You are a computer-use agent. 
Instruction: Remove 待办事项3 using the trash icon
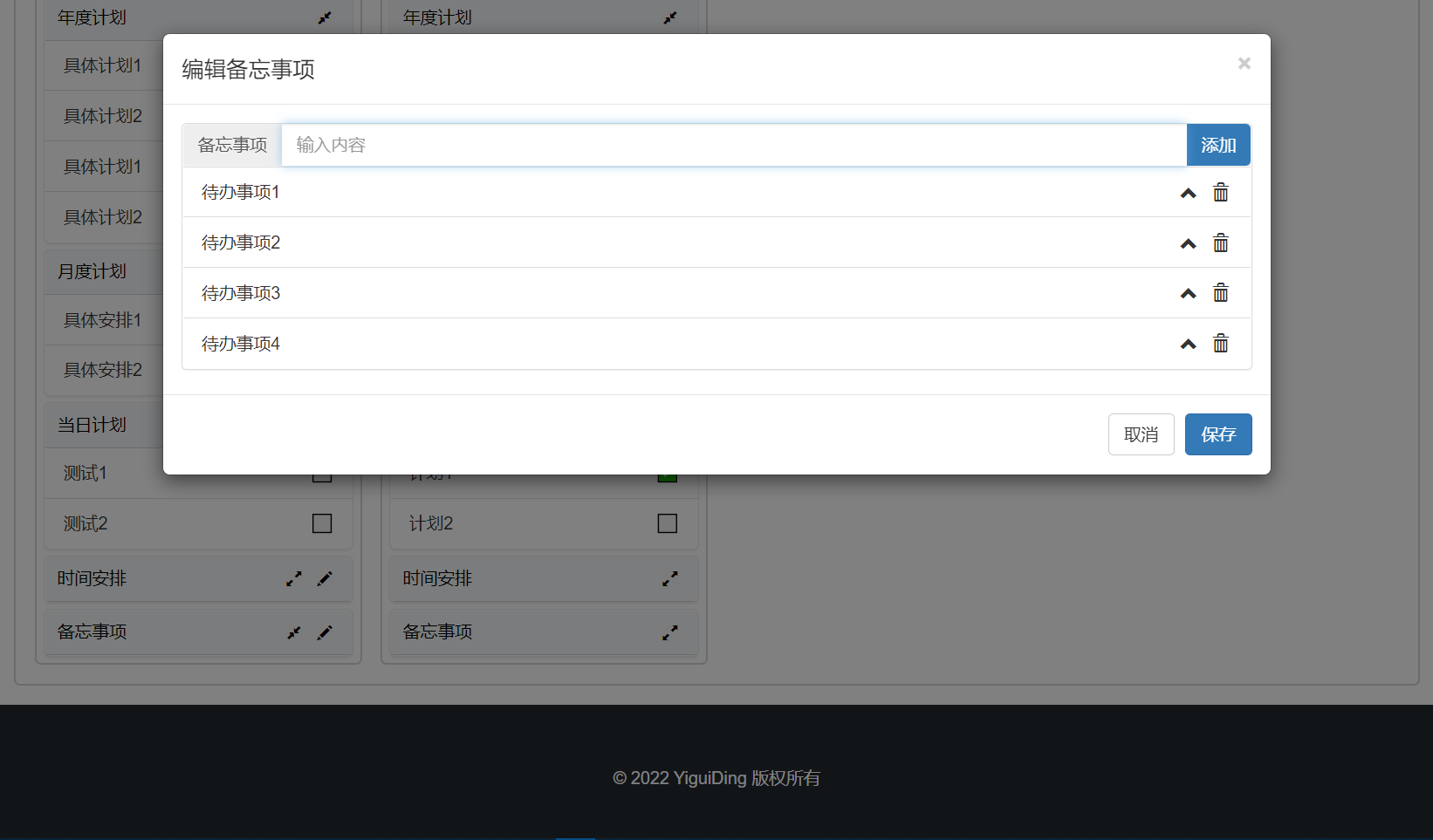point(1220,293)
